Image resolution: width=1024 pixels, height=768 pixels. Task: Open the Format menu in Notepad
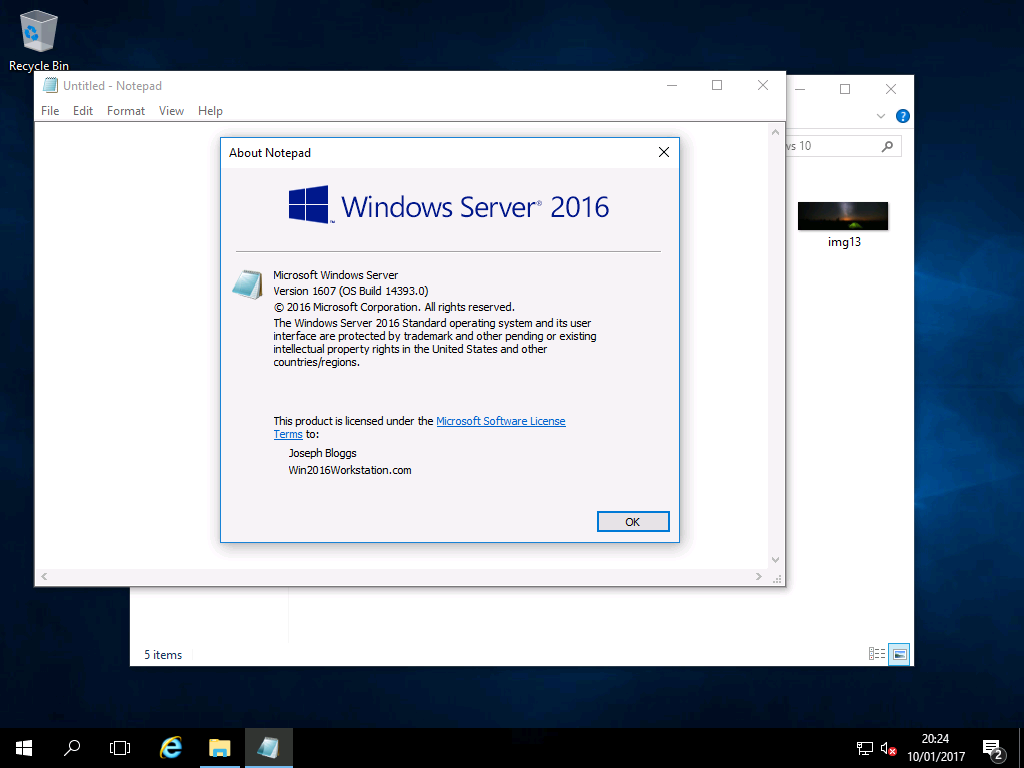[126, 111]
